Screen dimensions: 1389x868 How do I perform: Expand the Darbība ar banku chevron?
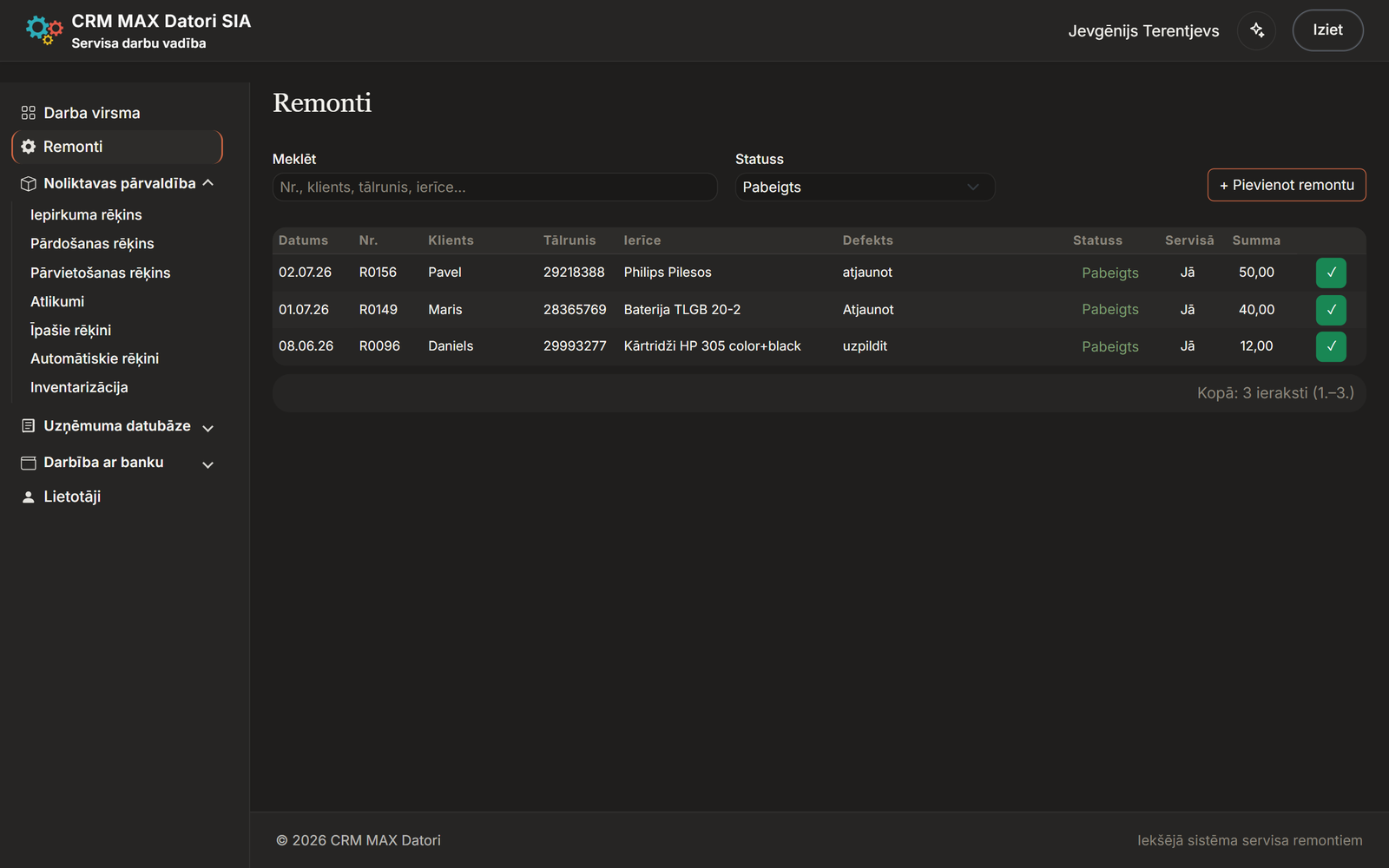point(208,465)
